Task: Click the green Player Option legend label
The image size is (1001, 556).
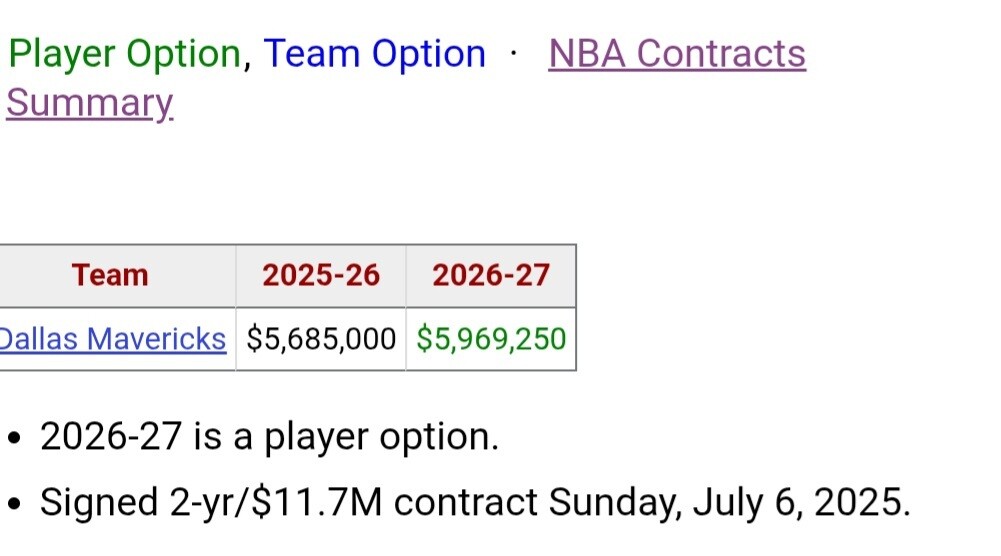Action: (x=124, y=53)
